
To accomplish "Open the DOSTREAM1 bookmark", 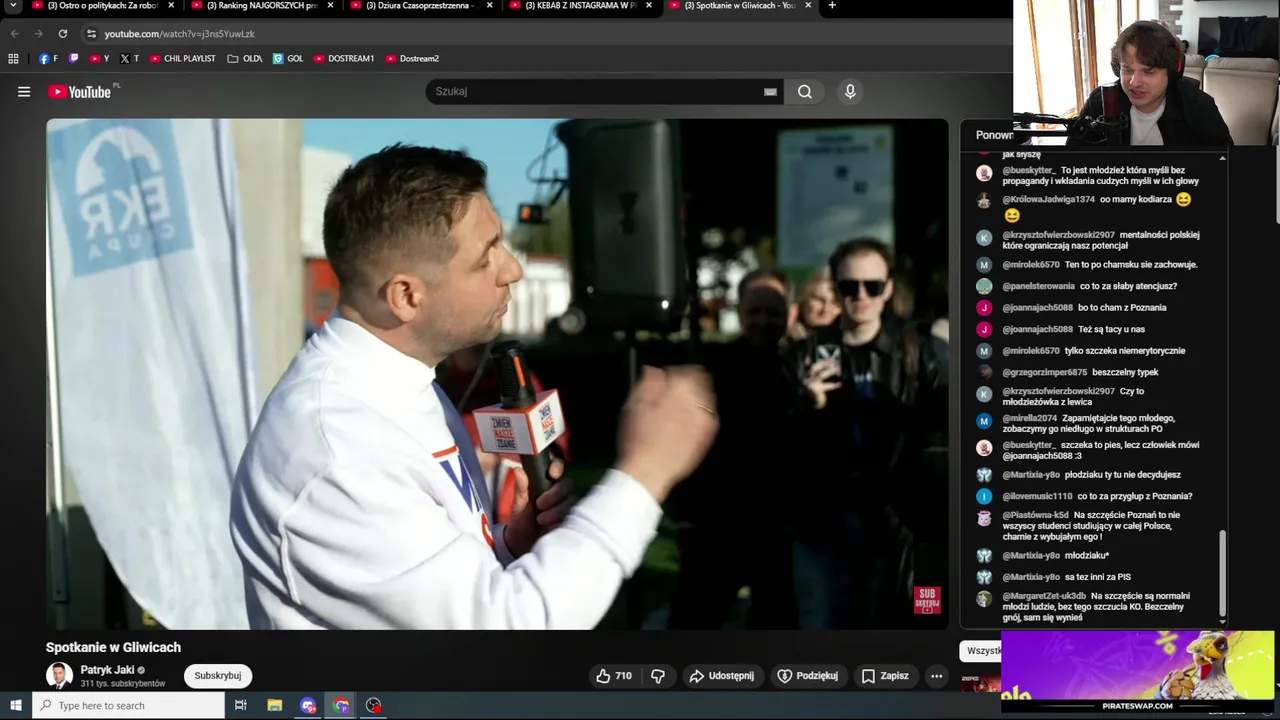I will point(344,59).
